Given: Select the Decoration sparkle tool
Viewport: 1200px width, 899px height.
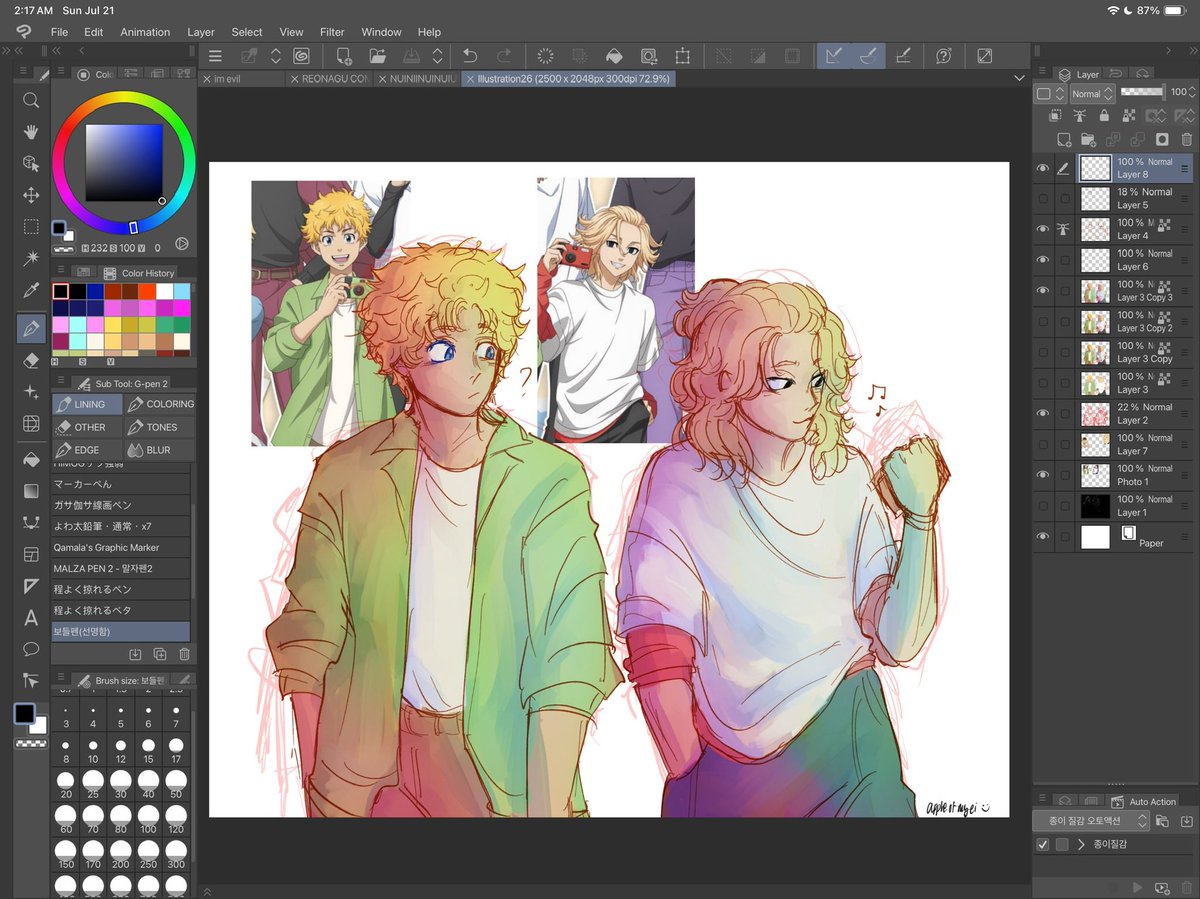Looking at the screenshot, I should (31, 392).
